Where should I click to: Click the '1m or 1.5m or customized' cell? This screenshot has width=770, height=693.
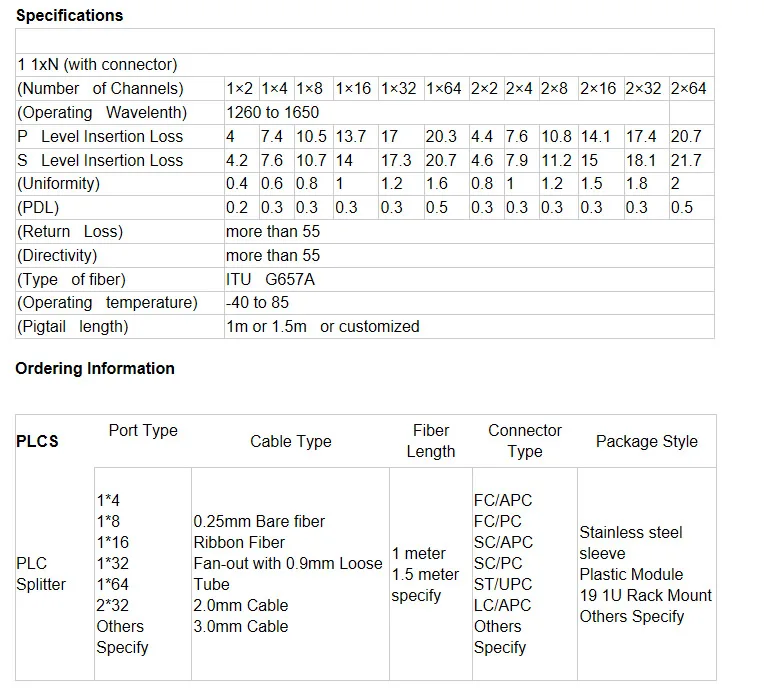point(323,327)
